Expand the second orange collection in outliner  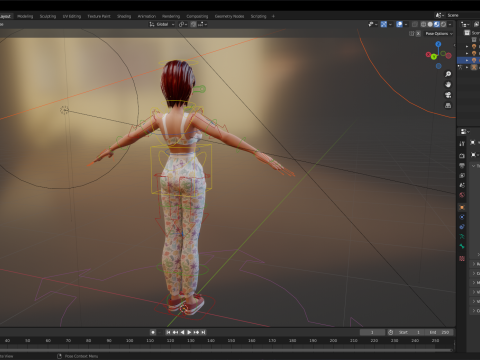click(467, 53)
